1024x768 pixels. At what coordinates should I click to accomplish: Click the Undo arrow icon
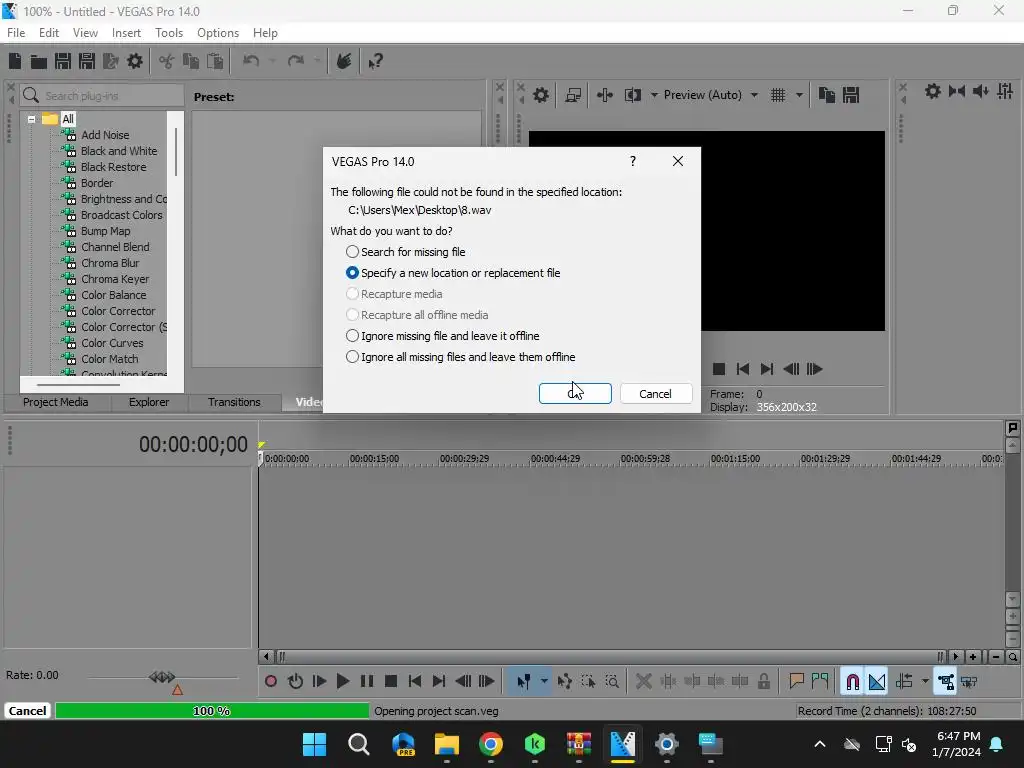pos(251,61)
